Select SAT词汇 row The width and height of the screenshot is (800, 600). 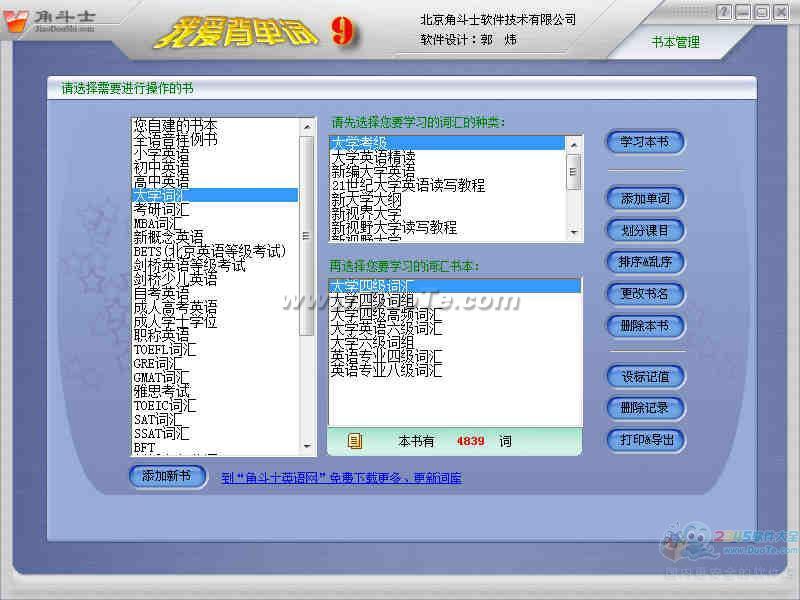point(215,419)
